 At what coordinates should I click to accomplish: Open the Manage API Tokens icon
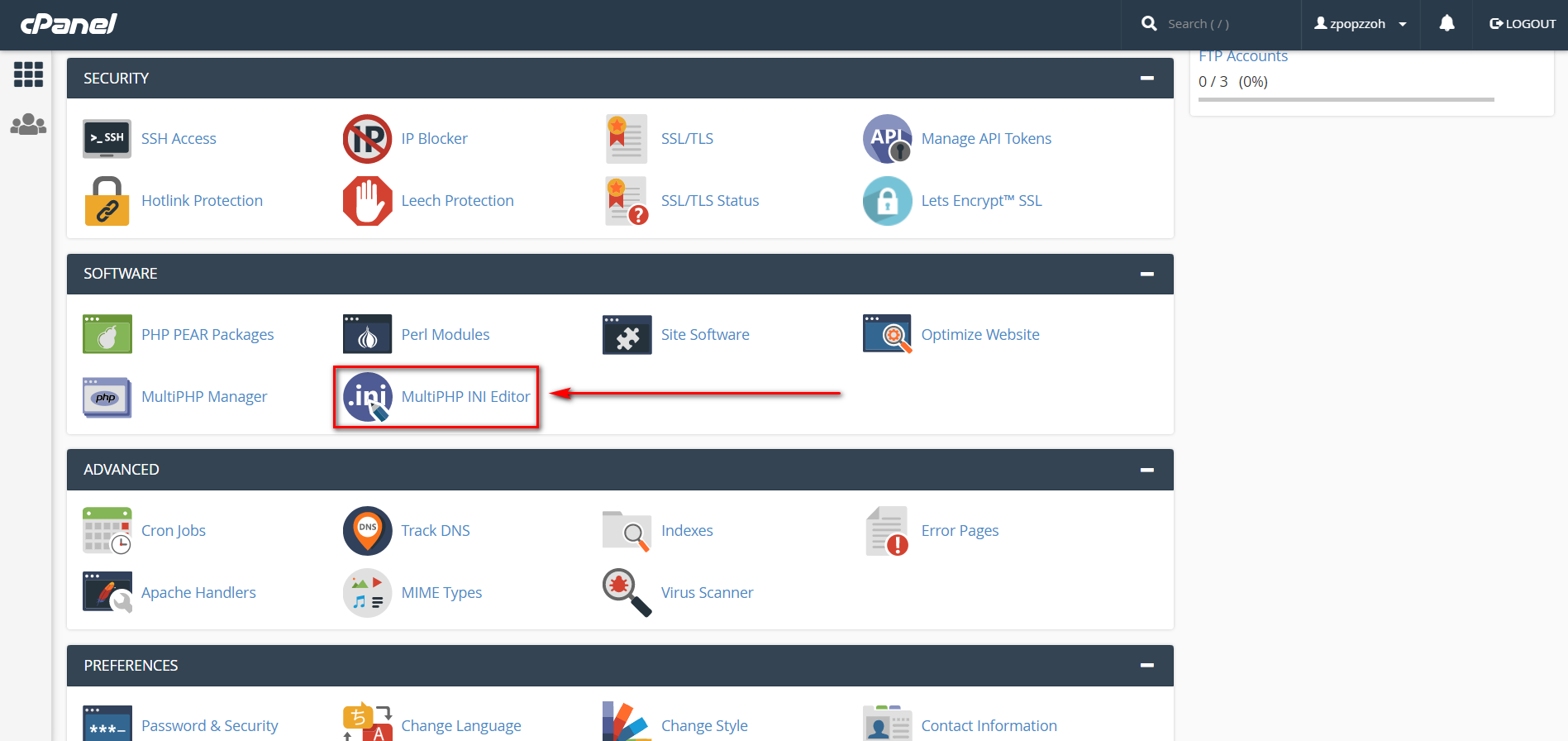click(x=888, y=138)
